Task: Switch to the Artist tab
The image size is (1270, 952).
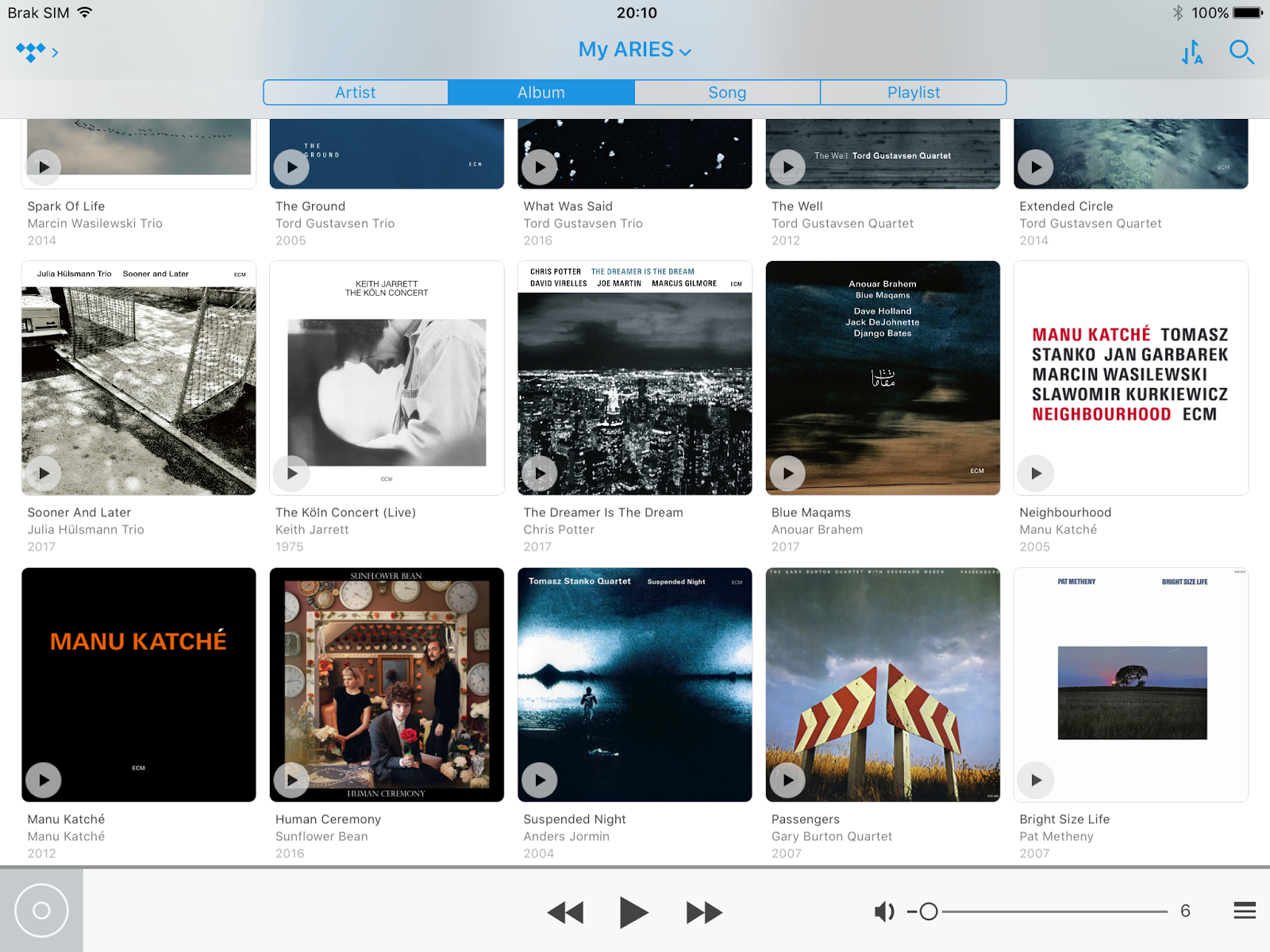Action: tap(356, 92)
